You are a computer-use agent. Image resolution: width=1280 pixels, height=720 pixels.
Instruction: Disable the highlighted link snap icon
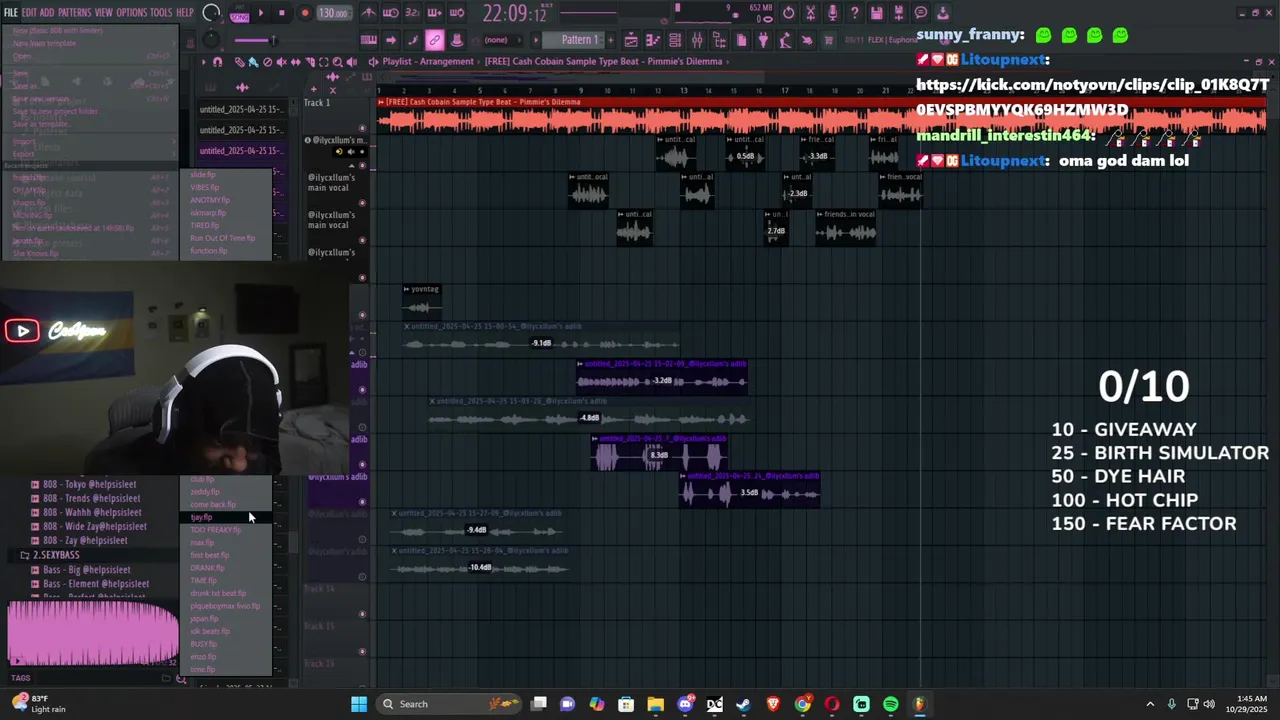(x=434, y=40)
